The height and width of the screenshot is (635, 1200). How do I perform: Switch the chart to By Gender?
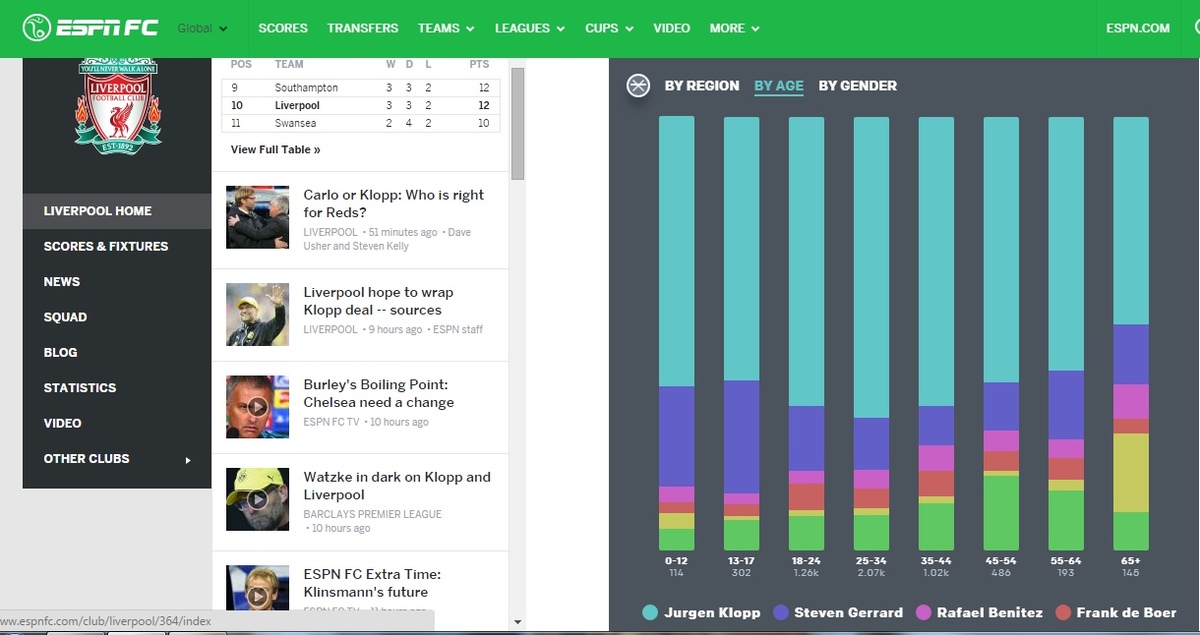[858, 86]
